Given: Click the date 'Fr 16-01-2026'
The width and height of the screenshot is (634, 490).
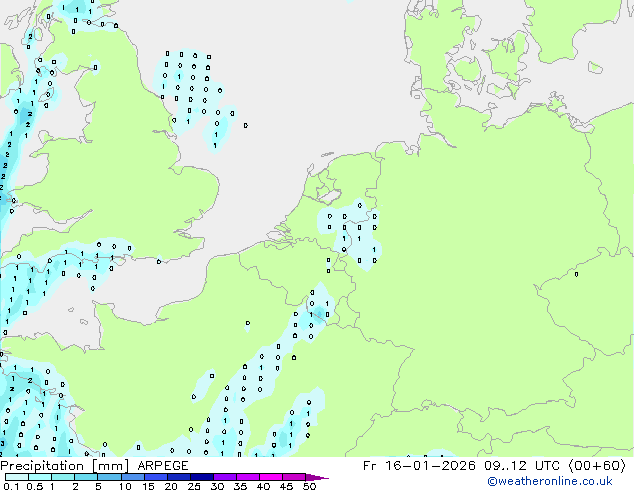Looking at the screenshot, I should [419, 466].
